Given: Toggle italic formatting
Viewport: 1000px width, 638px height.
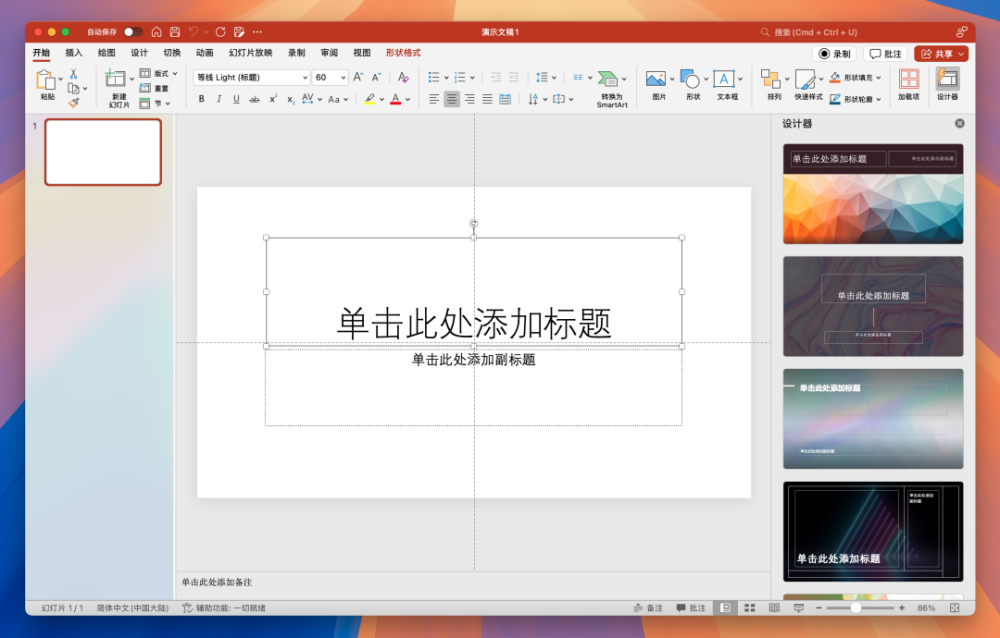Looking at the screenshot, I should 219,99.
